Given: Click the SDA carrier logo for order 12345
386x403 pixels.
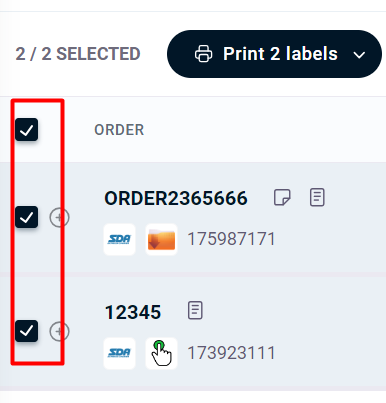Looking at the screenshot, I should click(x=119, y=353).
